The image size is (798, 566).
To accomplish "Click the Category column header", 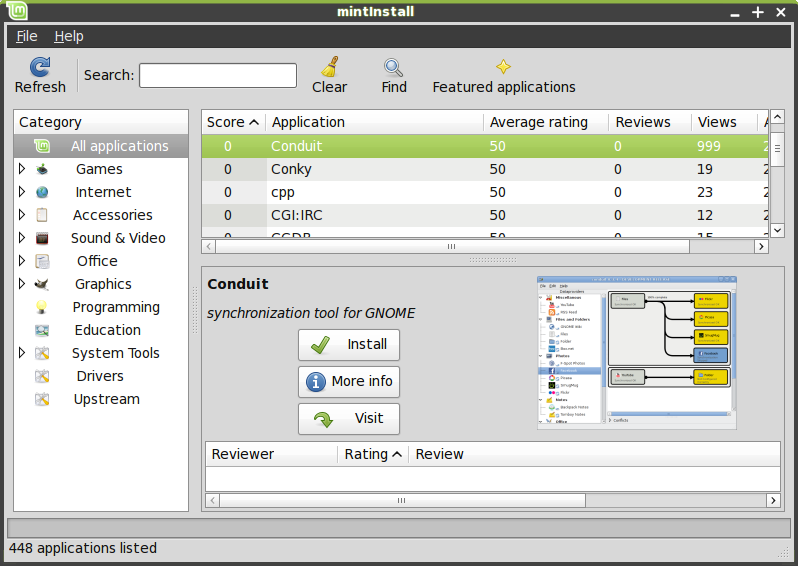I will pyautogui.click(x=101, y=122).
